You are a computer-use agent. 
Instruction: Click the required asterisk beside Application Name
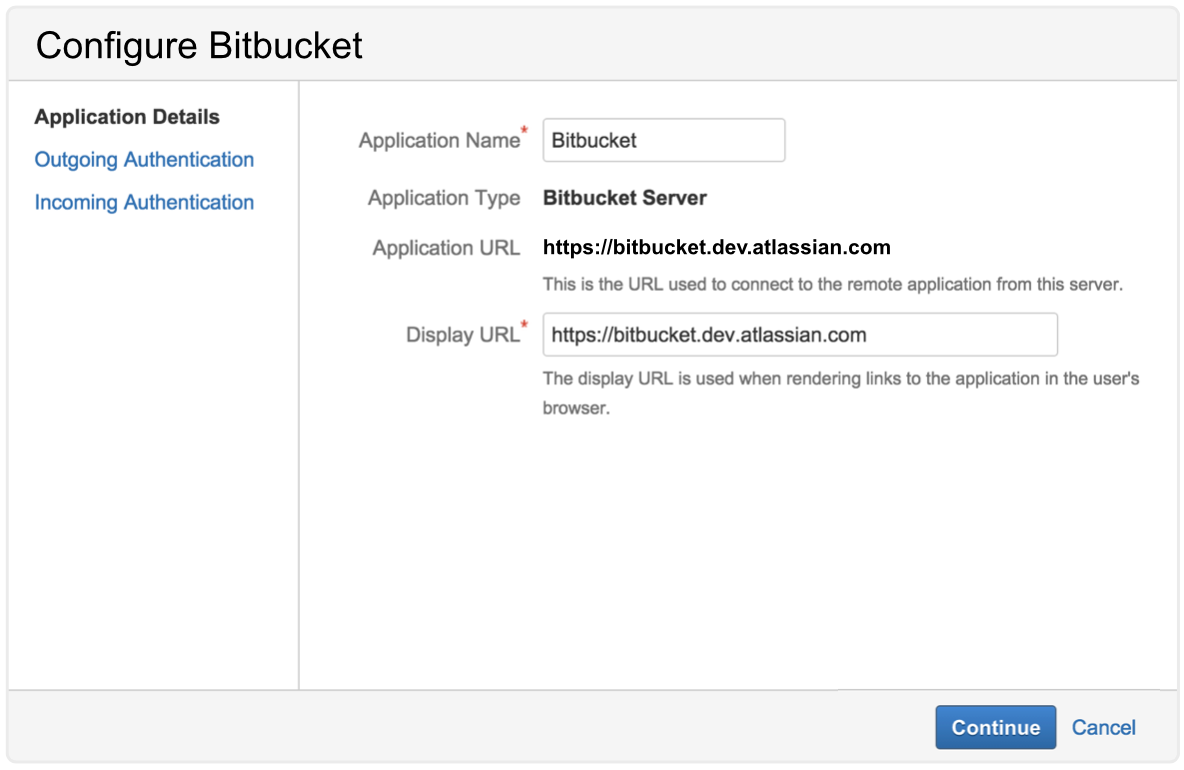click(525, 131)
